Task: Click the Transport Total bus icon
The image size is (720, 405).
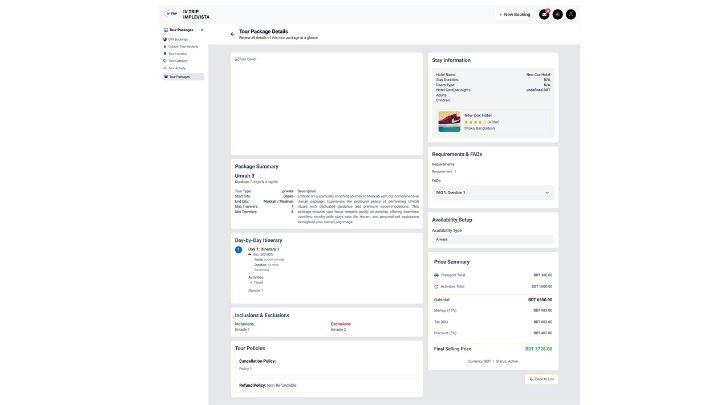Action: tap(436, 274)
